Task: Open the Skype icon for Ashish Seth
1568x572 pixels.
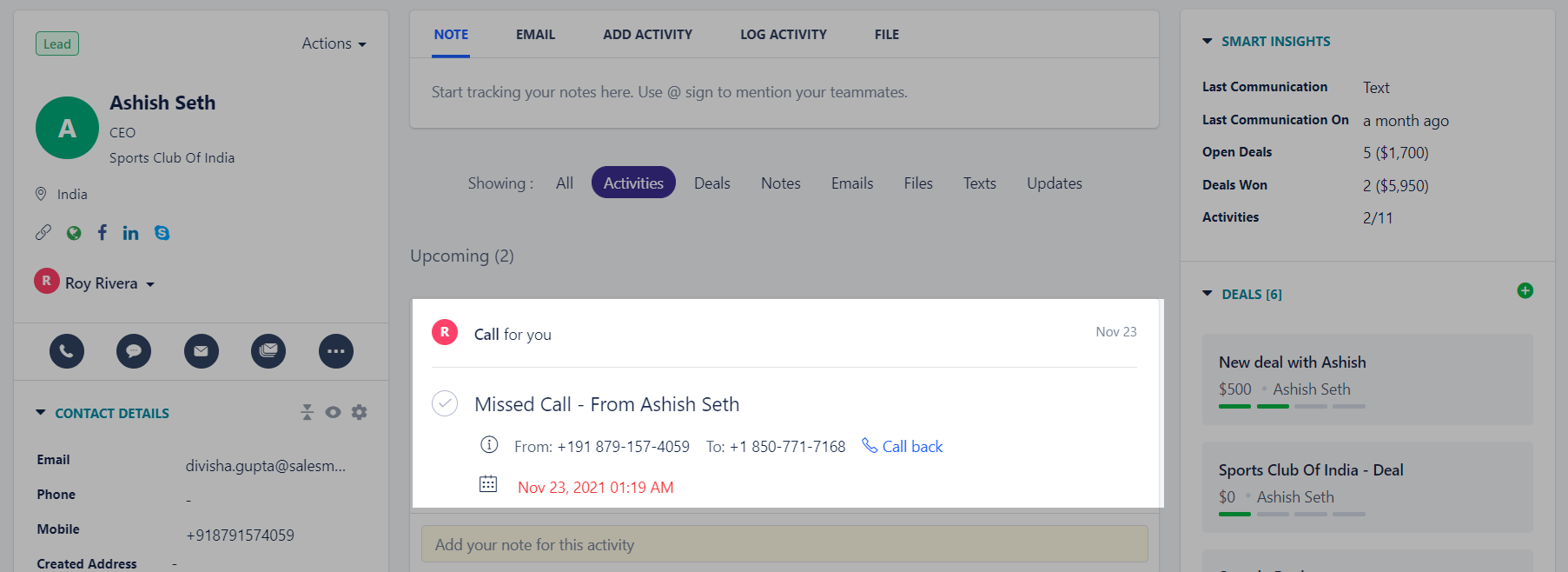Action: (x=162, y=233)
